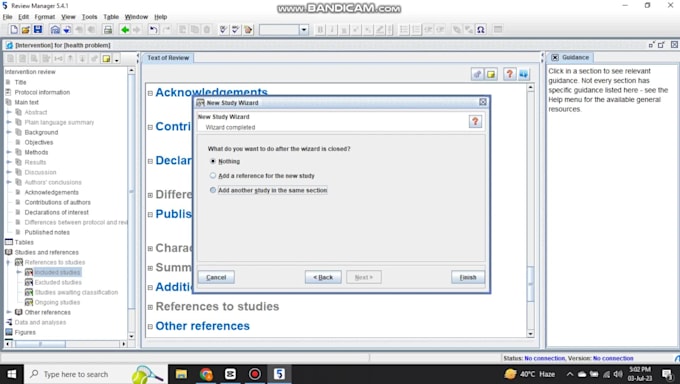Click the check-in home icon
Image resolution: width=680 pixels, height=384 pixels.
point(55,30)
